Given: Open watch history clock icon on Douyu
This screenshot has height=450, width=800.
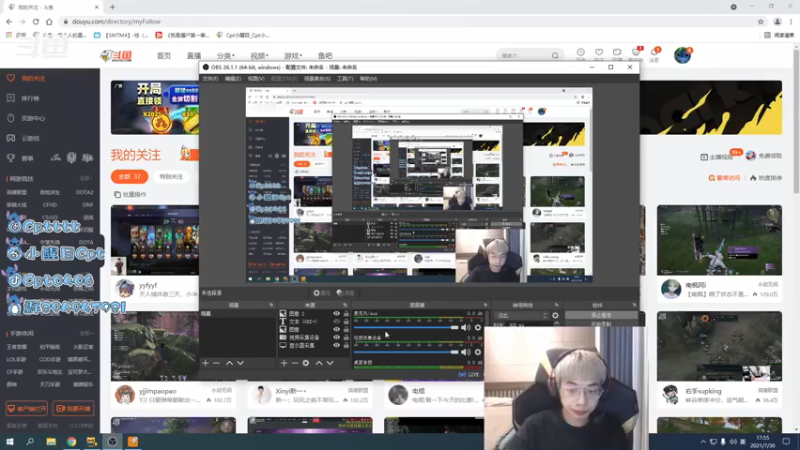Looking at the screenshot, I should point(581,53).
